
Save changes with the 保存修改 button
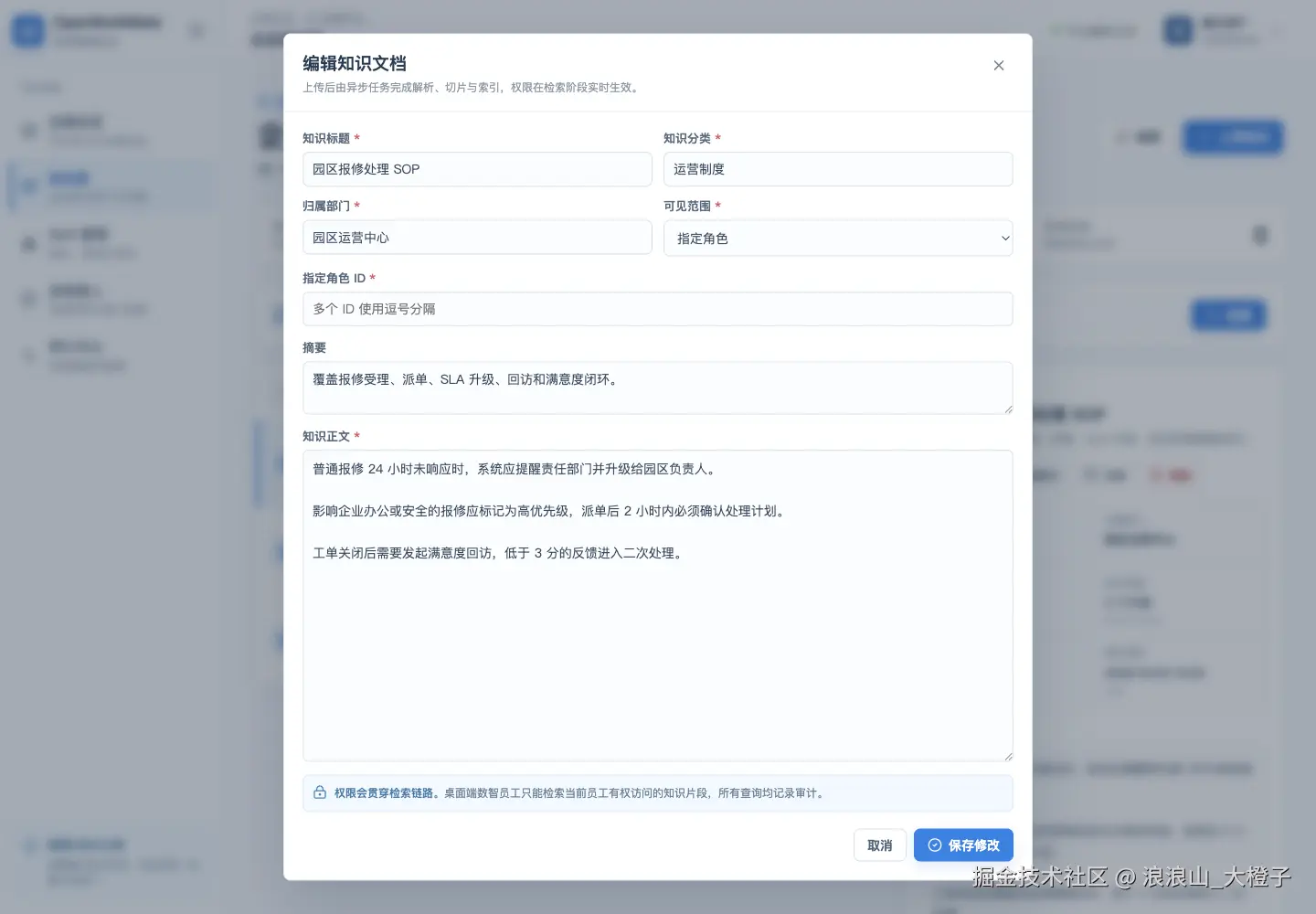tap(963, 845)
